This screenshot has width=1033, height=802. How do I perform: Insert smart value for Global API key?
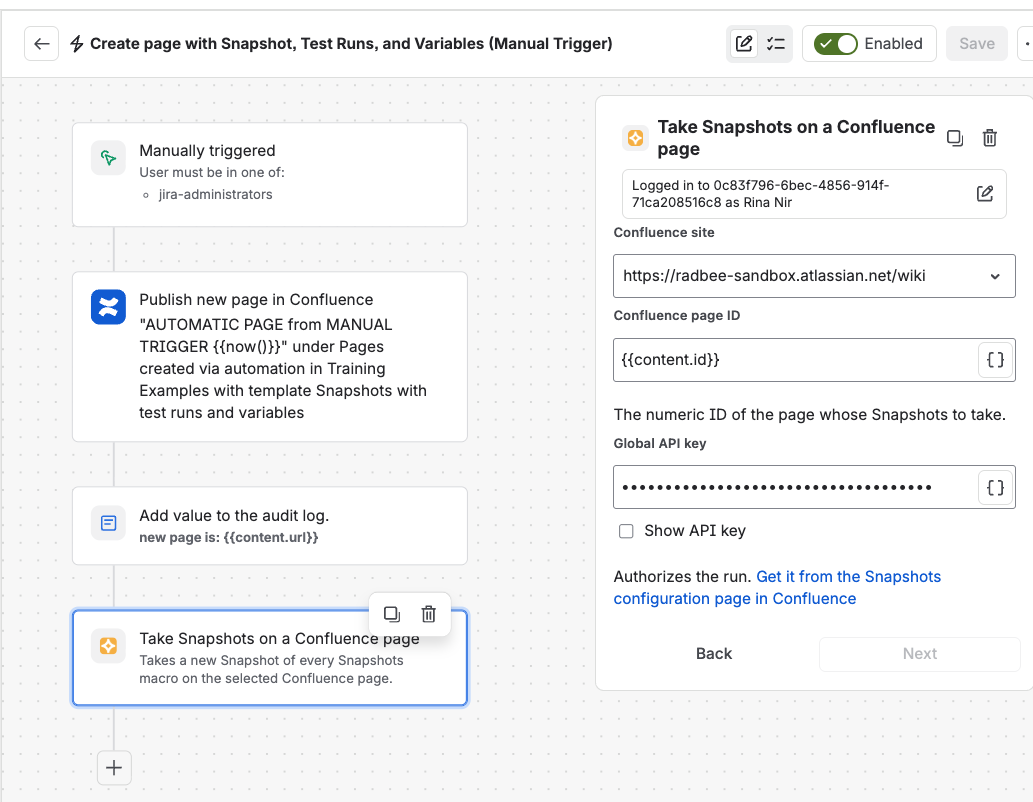pos(995,487)
